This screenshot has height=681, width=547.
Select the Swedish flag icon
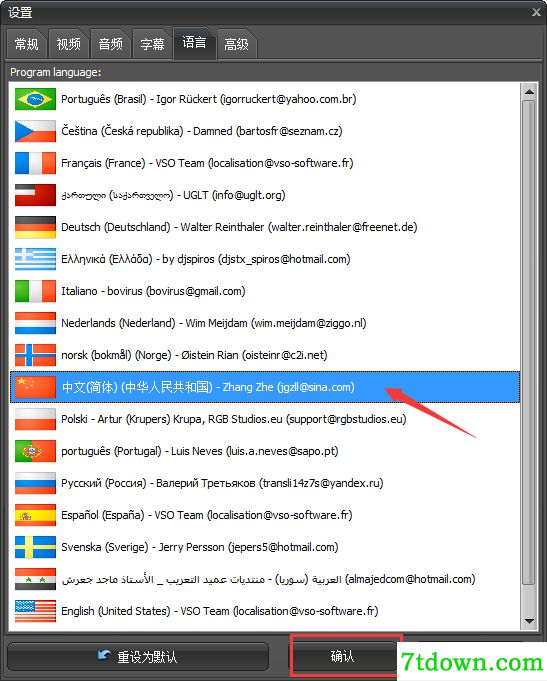point(35,547)
